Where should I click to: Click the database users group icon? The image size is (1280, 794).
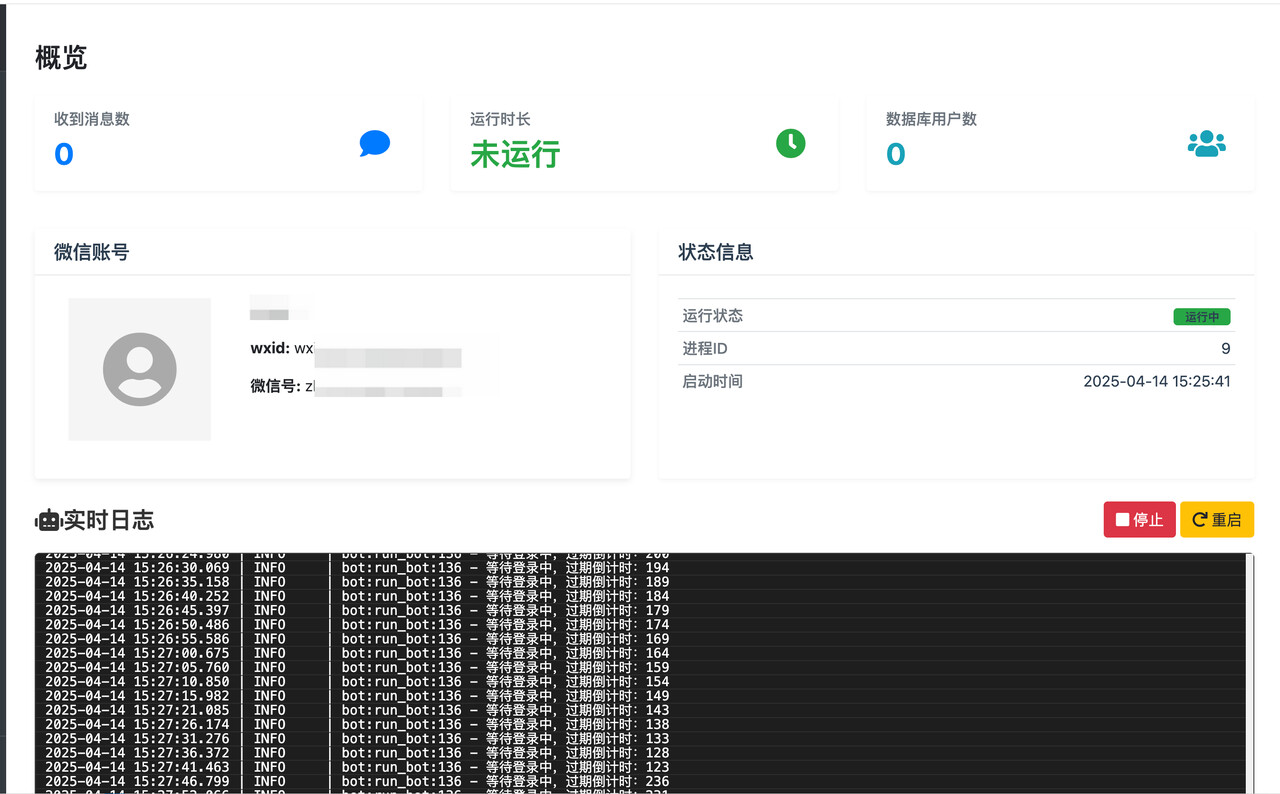[1206, 144]
